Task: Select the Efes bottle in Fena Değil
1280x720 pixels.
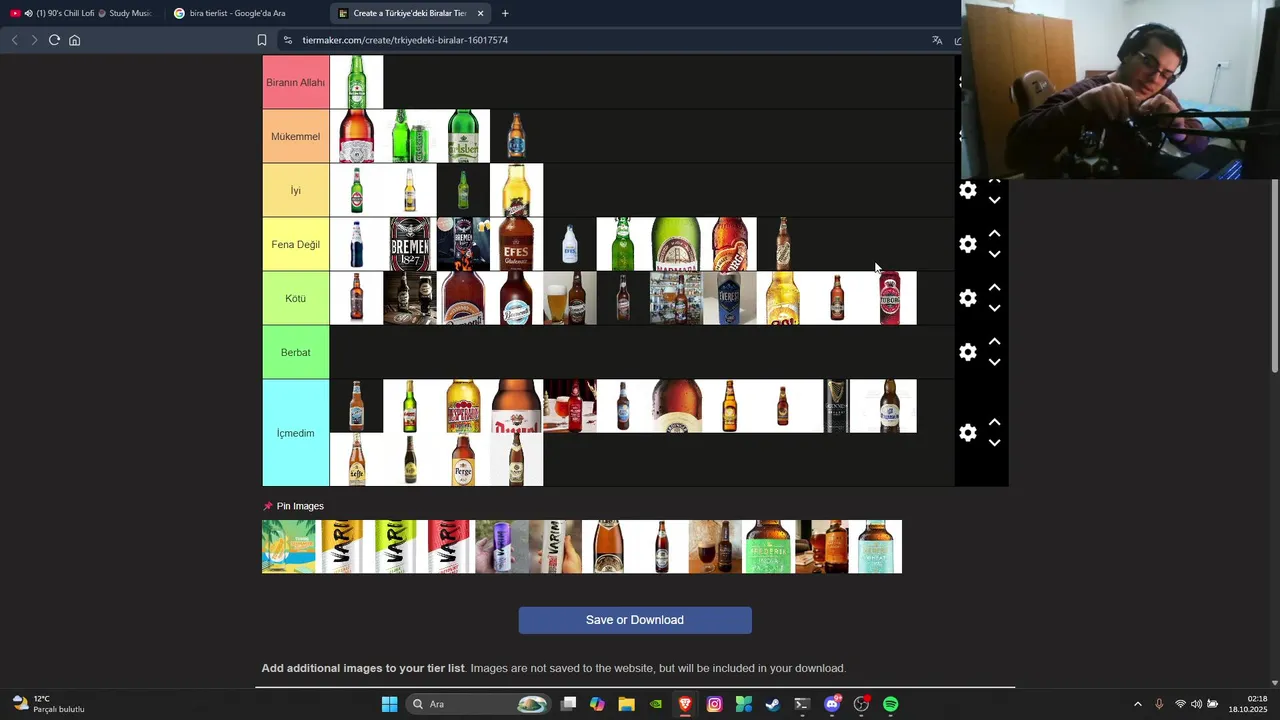Action: (517, 244)
